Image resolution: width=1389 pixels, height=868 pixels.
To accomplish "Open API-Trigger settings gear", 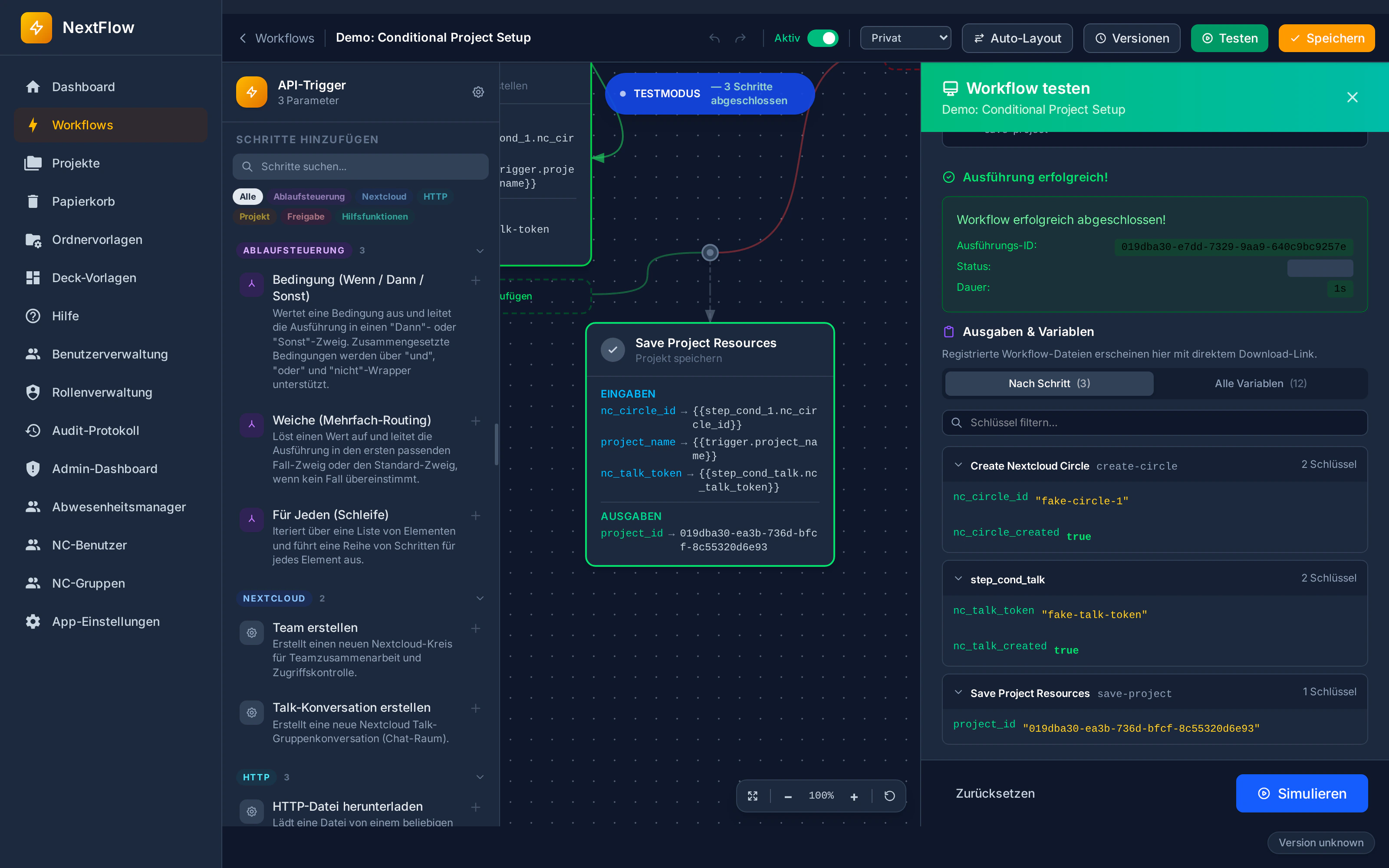I will pos(478,92).
